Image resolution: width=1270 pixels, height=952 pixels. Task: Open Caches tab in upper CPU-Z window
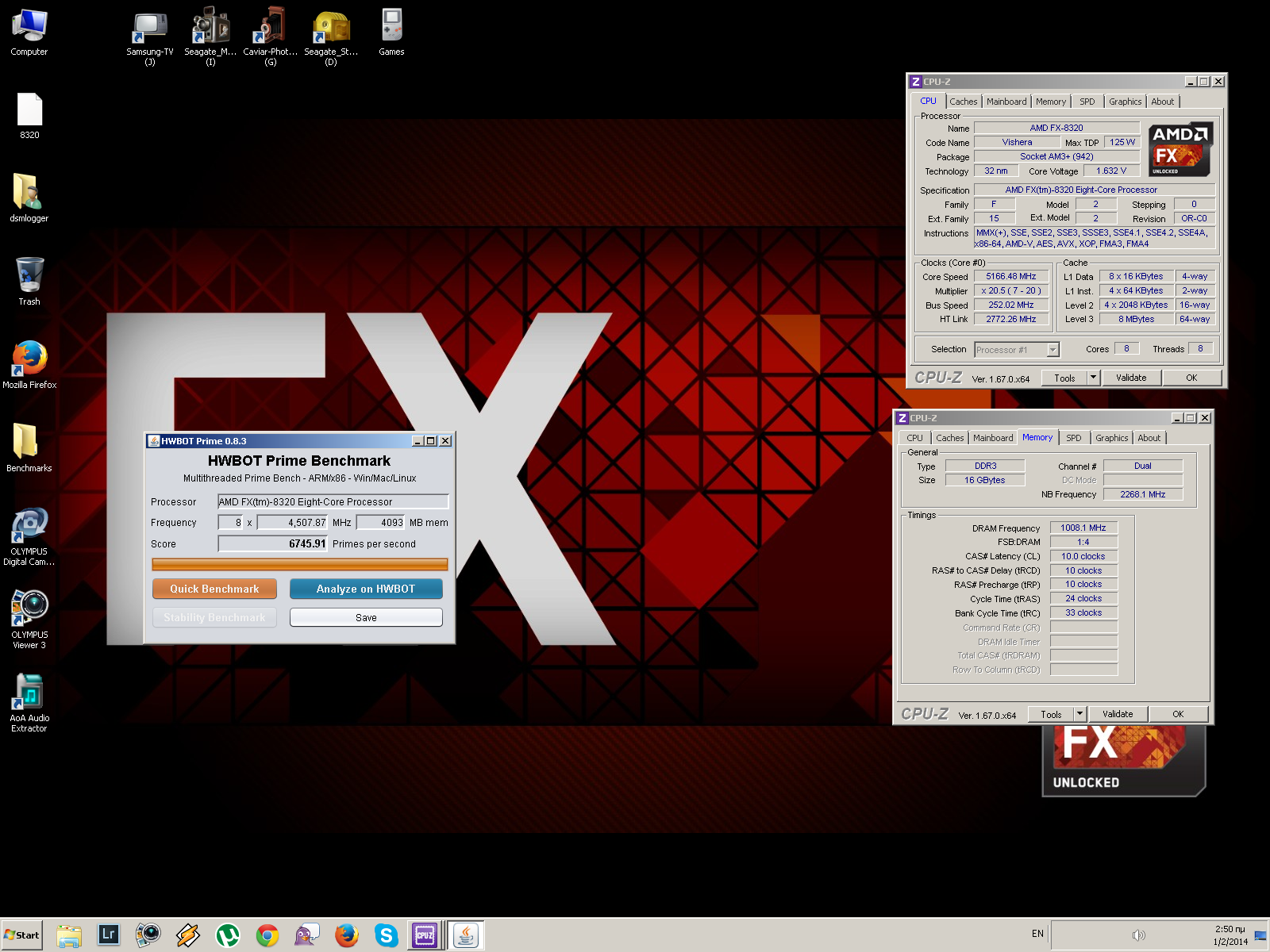click(964, 102)
